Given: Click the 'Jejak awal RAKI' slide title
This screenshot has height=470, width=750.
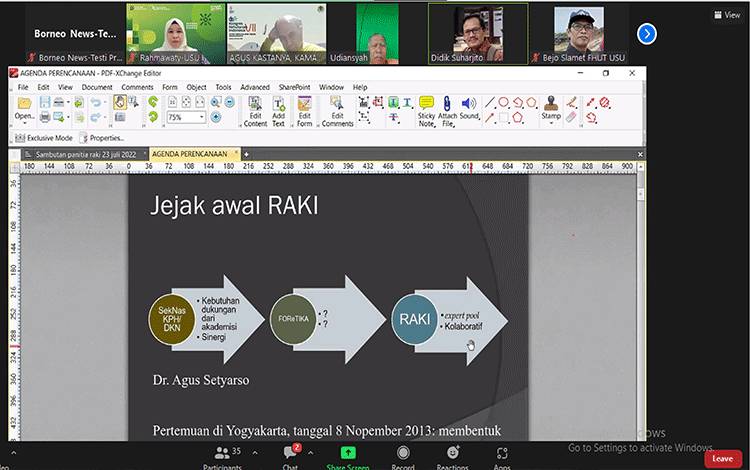Looking at the screenshot, I should coord(234,206).
